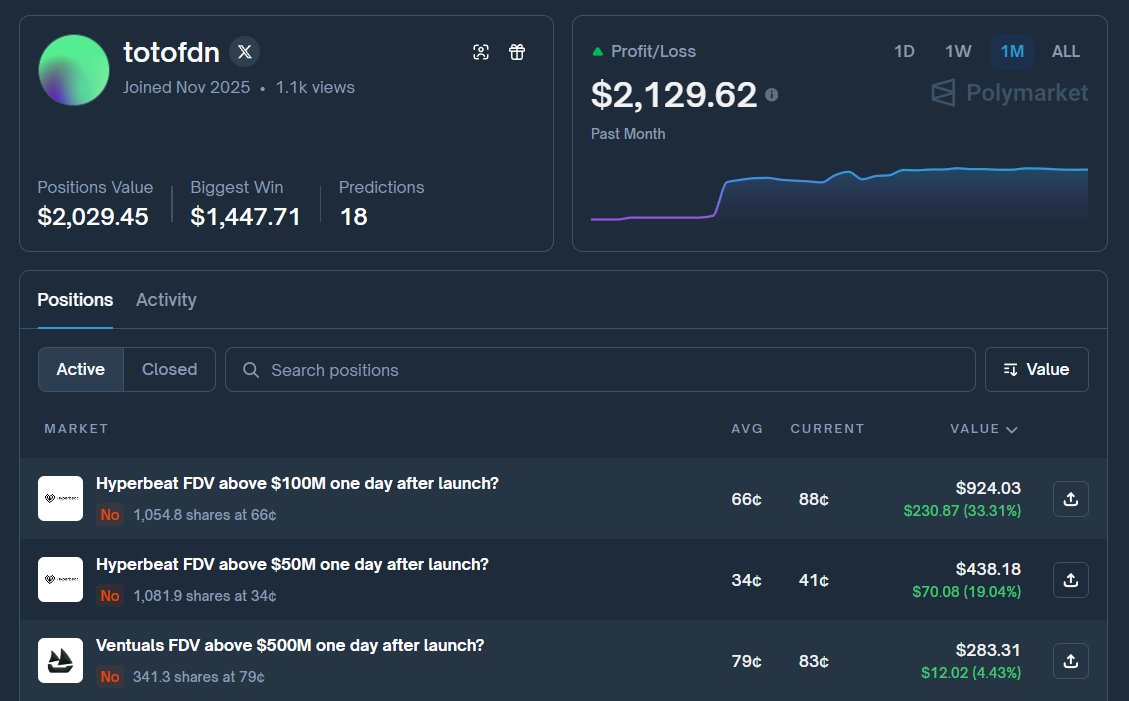Click the MARKET column header
This screenshot has width=1129, height=701.
click(76, 429)
